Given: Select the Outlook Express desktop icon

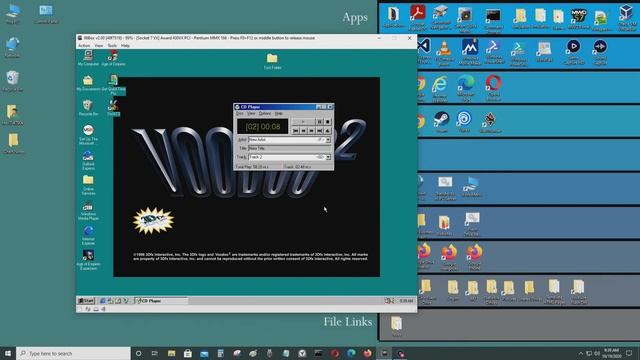Looking at the screenshot, I should pyautogui.click(x=88, y=160).
